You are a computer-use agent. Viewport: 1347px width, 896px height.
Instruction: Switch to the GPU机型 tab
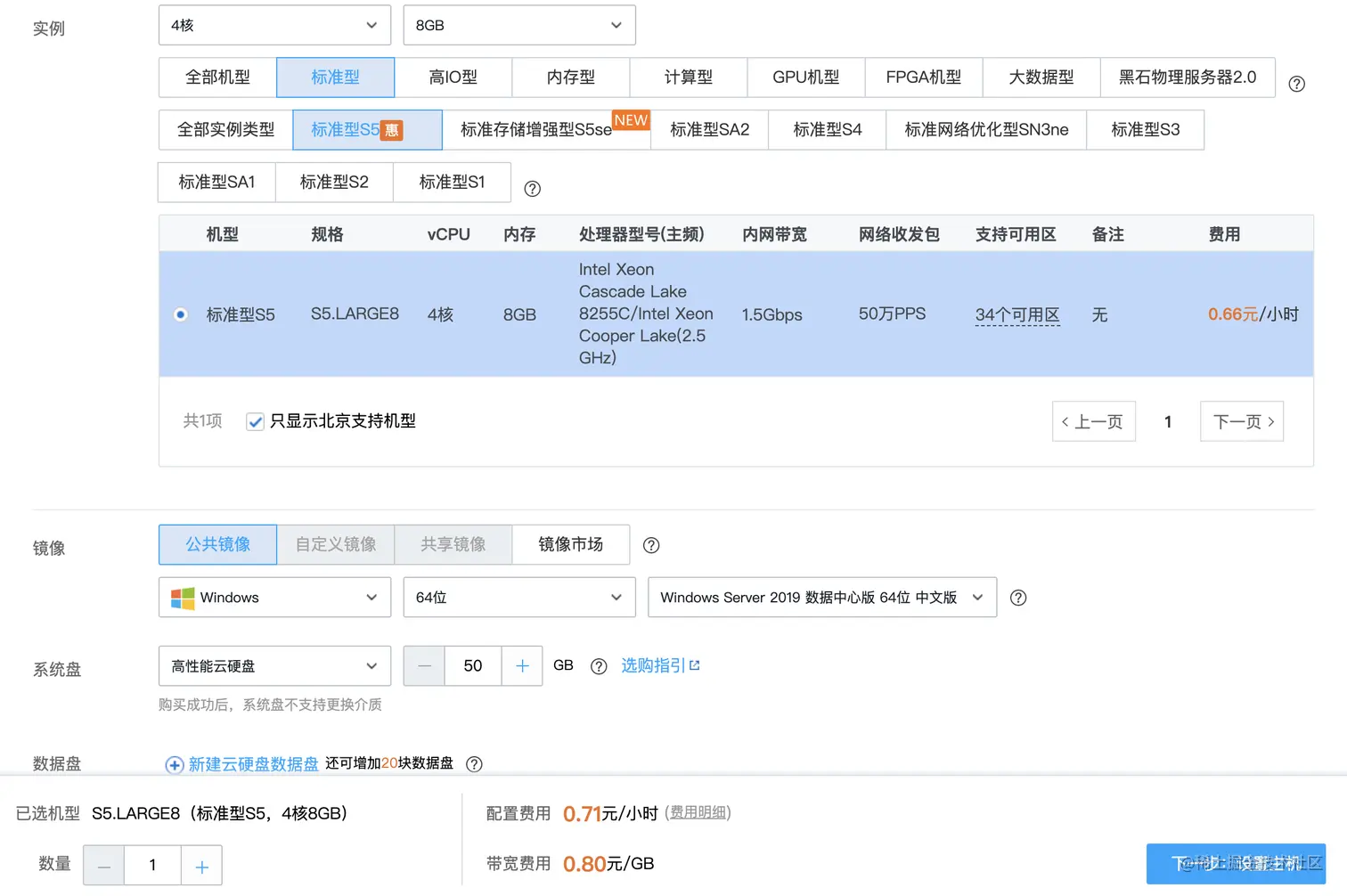coord(805,77)
